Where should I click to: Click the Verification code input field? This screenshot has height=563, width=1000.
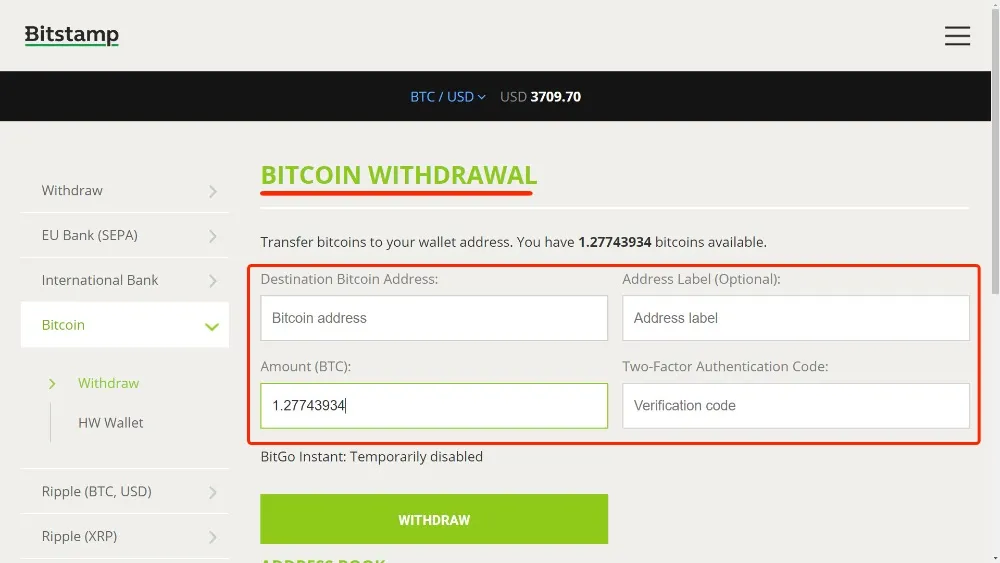point(796,406)
